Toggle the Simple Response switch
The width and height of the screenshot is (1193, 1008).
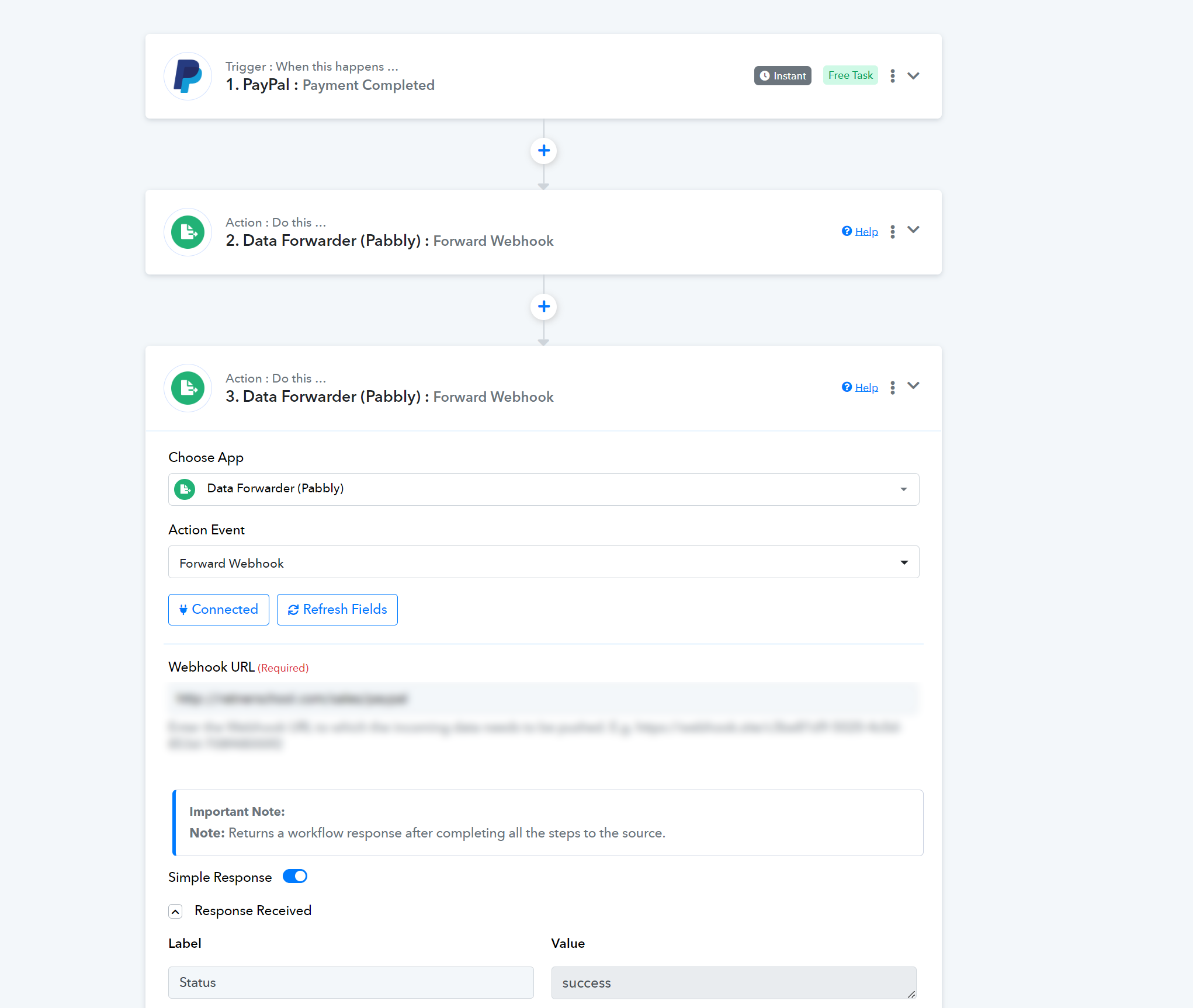point(295,877)
